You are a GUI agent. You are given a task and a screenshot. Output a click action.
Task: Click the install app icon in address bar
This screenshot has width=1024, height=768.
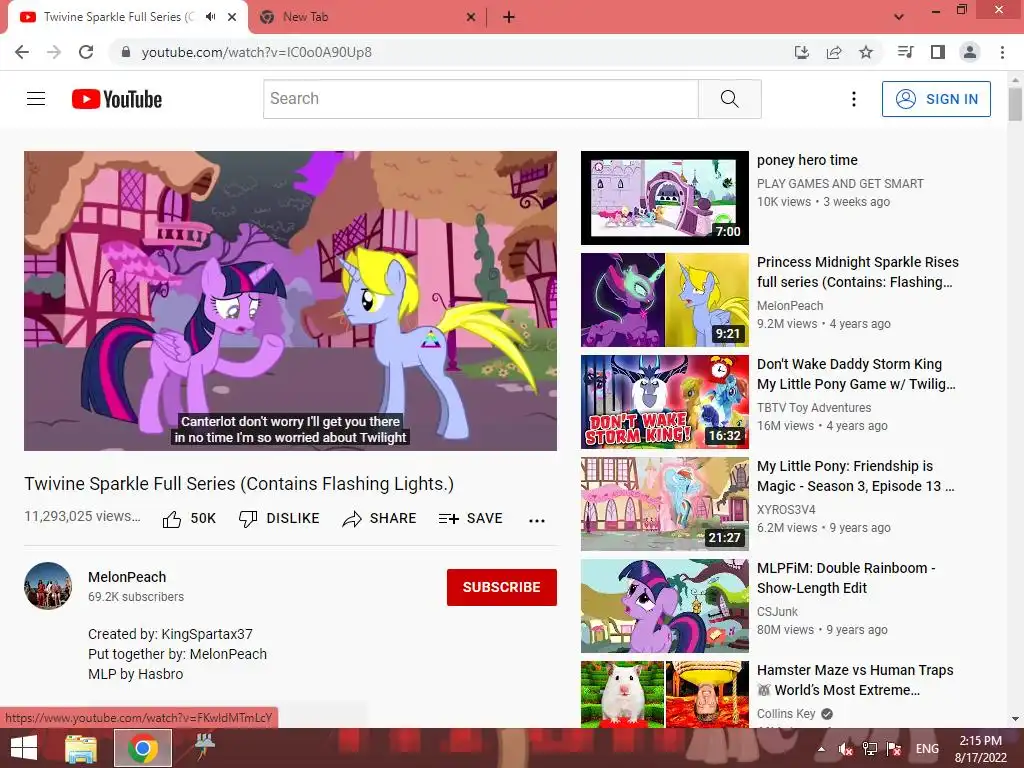click(x=801, y=52)
